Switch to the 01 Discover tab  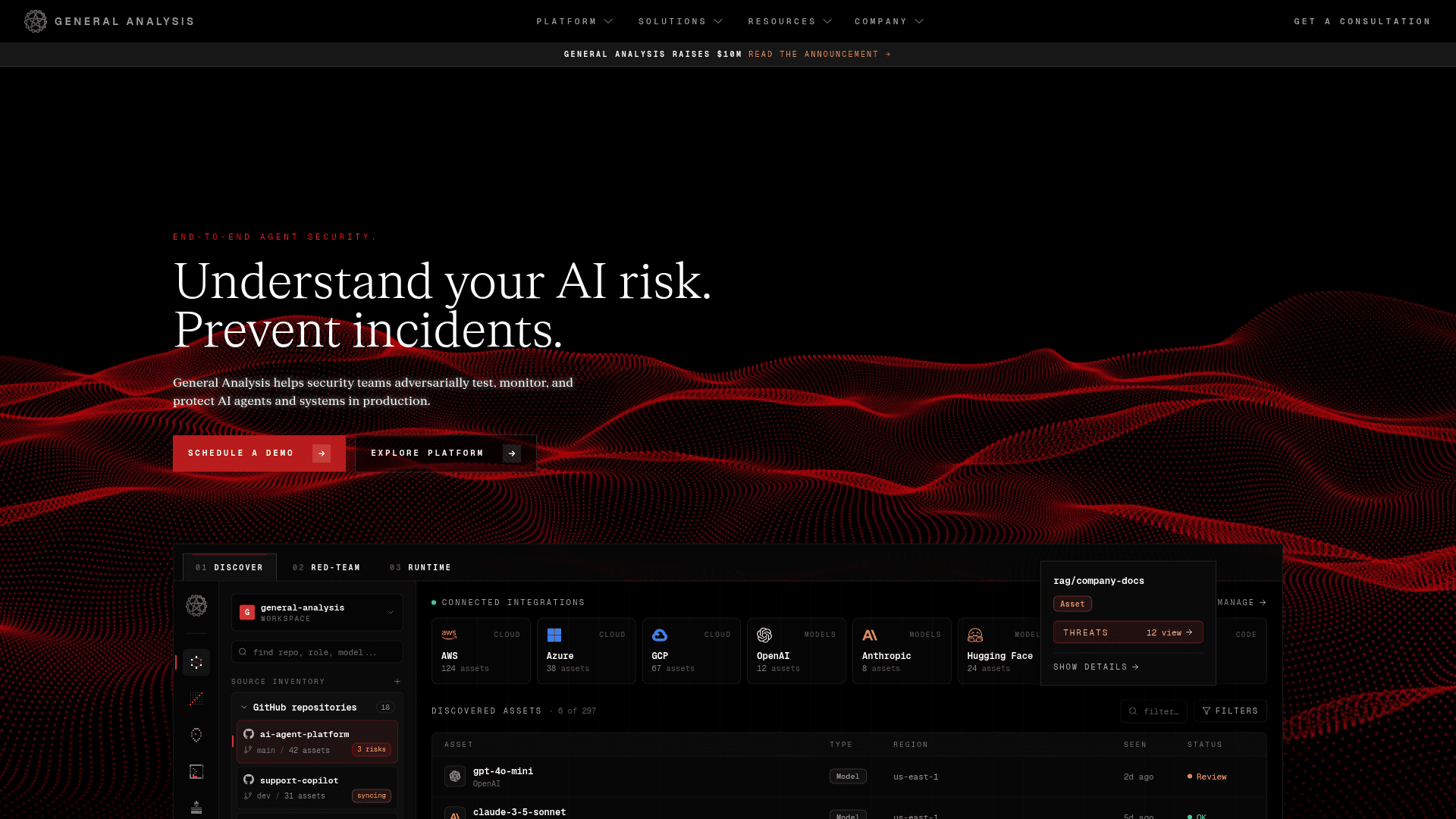coord(229,567)
